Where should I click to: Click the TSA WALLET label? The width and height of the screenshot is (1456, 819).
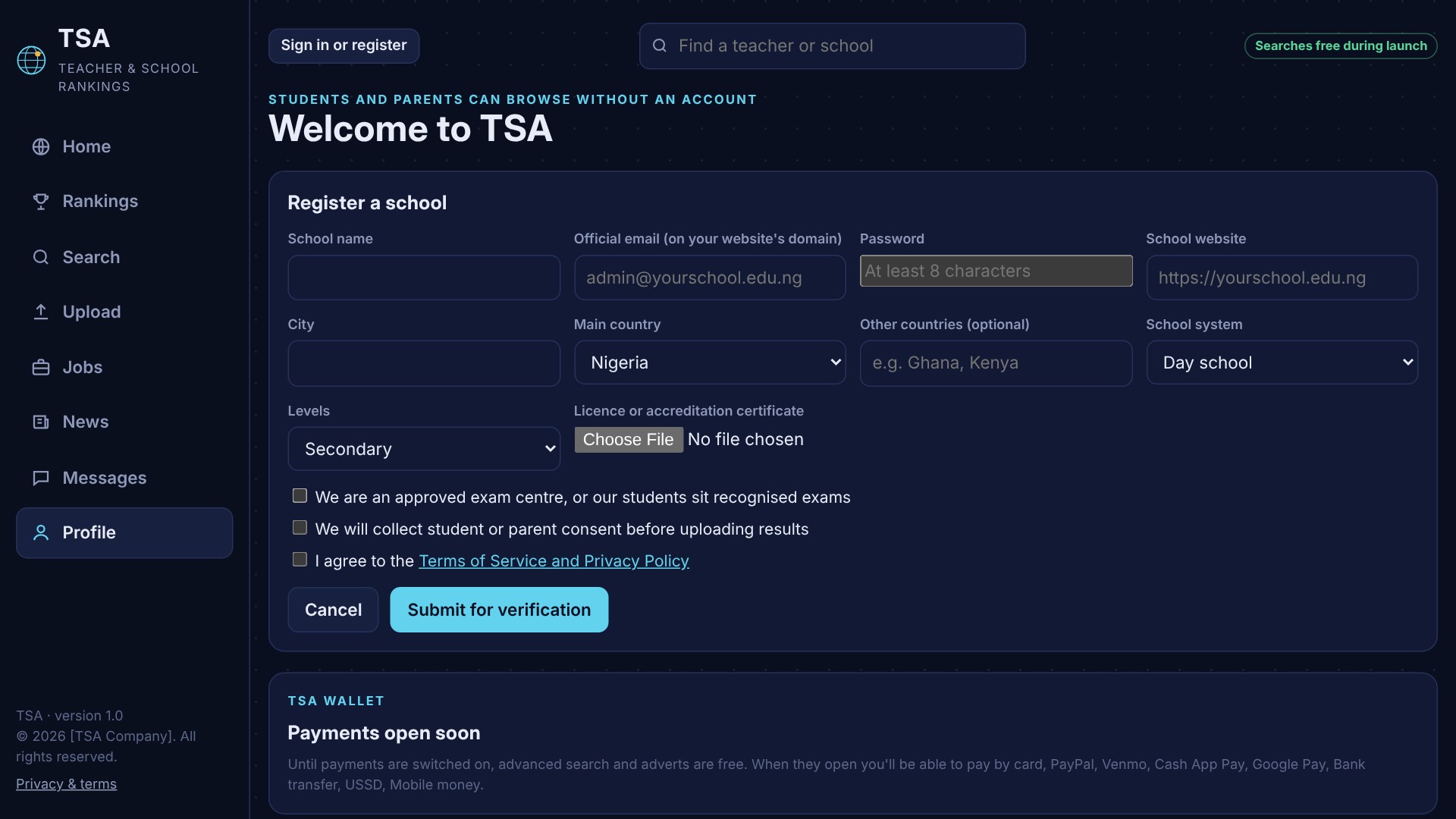click(x=336, y=701)
